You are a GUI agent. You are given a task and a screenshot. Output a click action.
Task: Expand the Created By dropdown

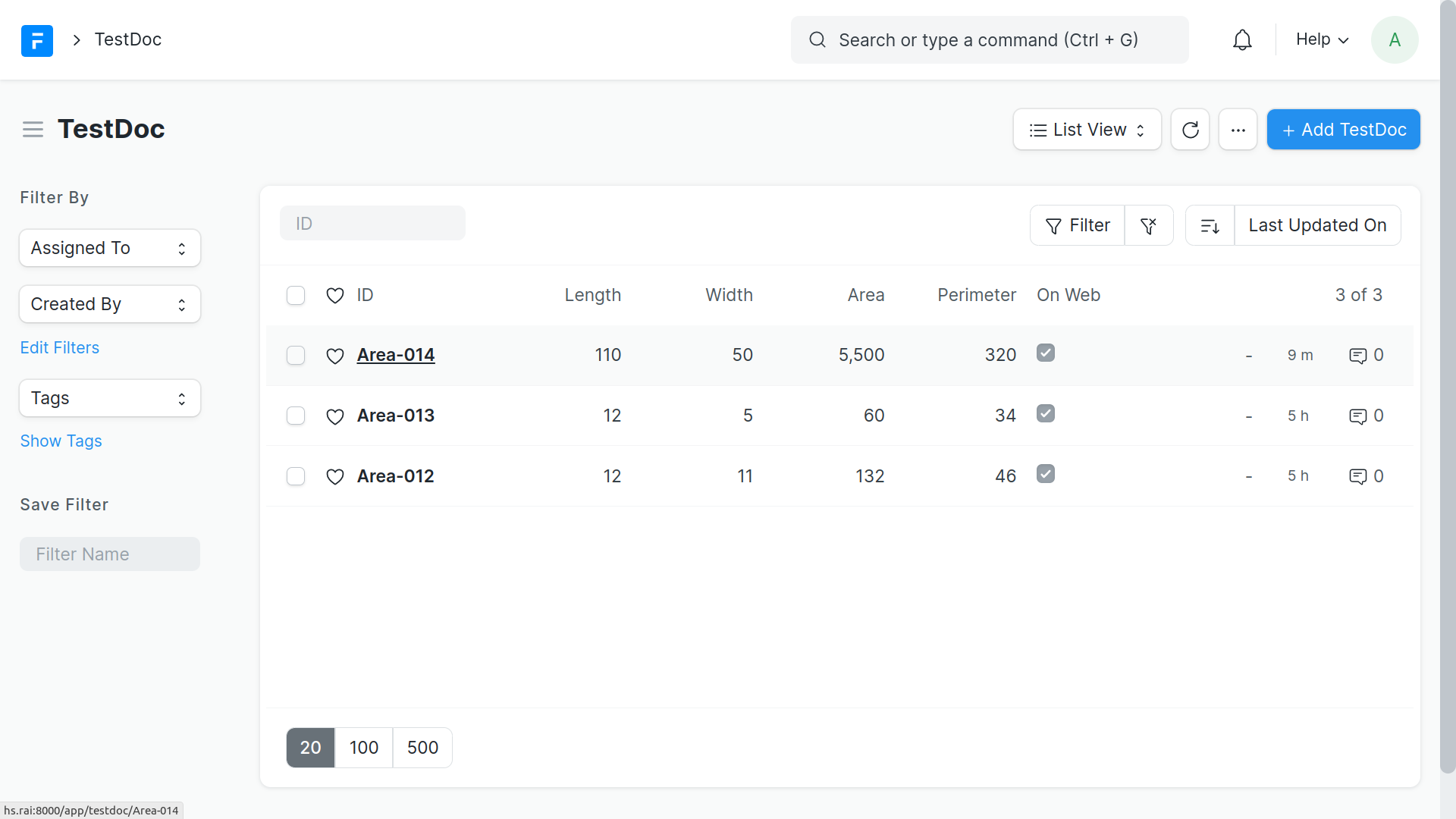pyautogui.click(x=110, y=304)
